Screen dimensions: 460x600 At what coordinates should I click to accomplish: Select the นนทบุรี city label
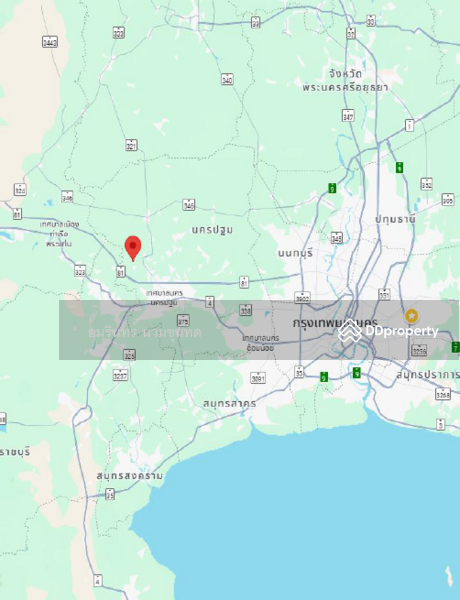pos(295,253)
